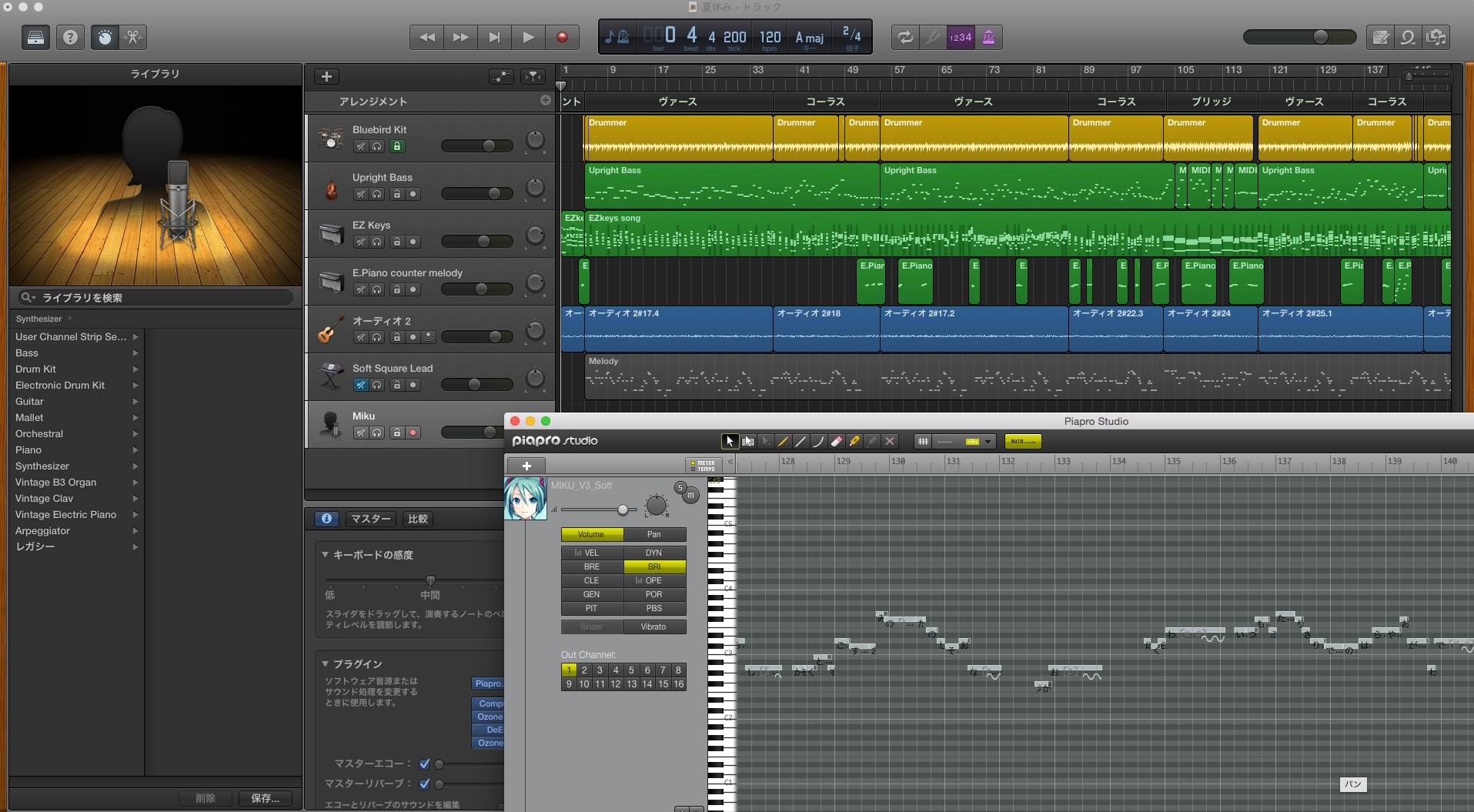Image resolution: width=1474 pixels, height=812 pixels.
Task: Select the Piapro Studio yellow pencil tool
Action: point(783,441)
